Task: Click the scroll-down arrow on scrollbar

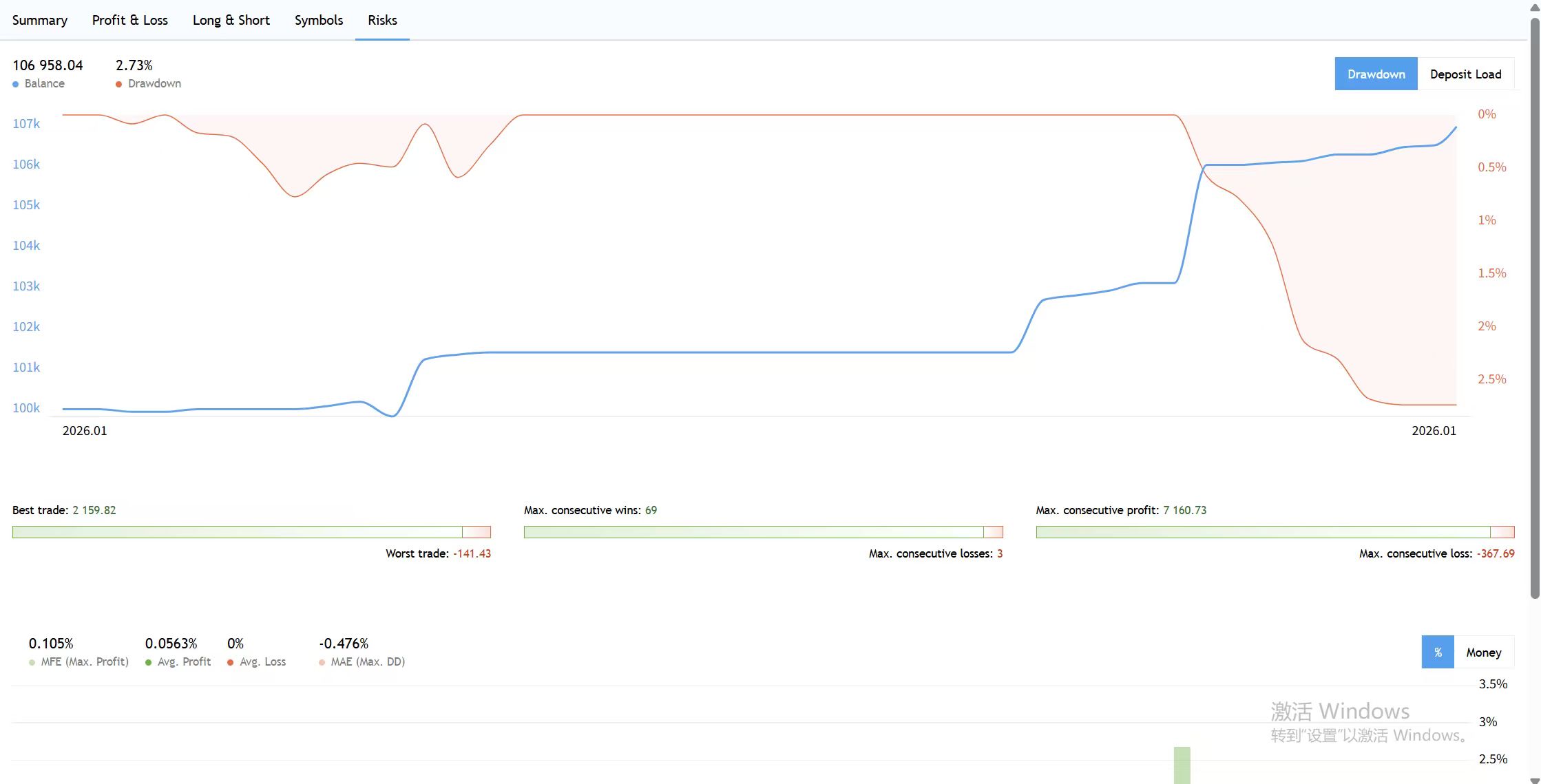Action: (x=1535, y=780)
